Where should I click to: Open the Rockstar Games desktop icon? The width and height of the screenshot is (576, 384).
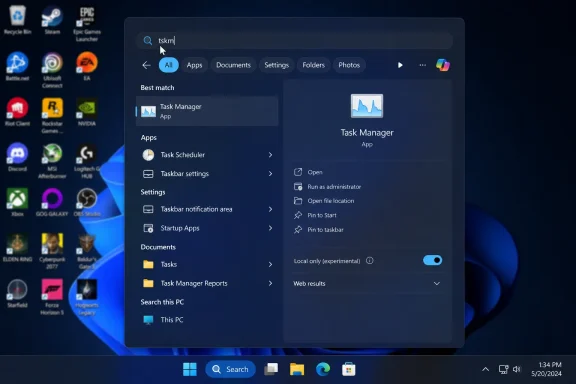[52, 115]
